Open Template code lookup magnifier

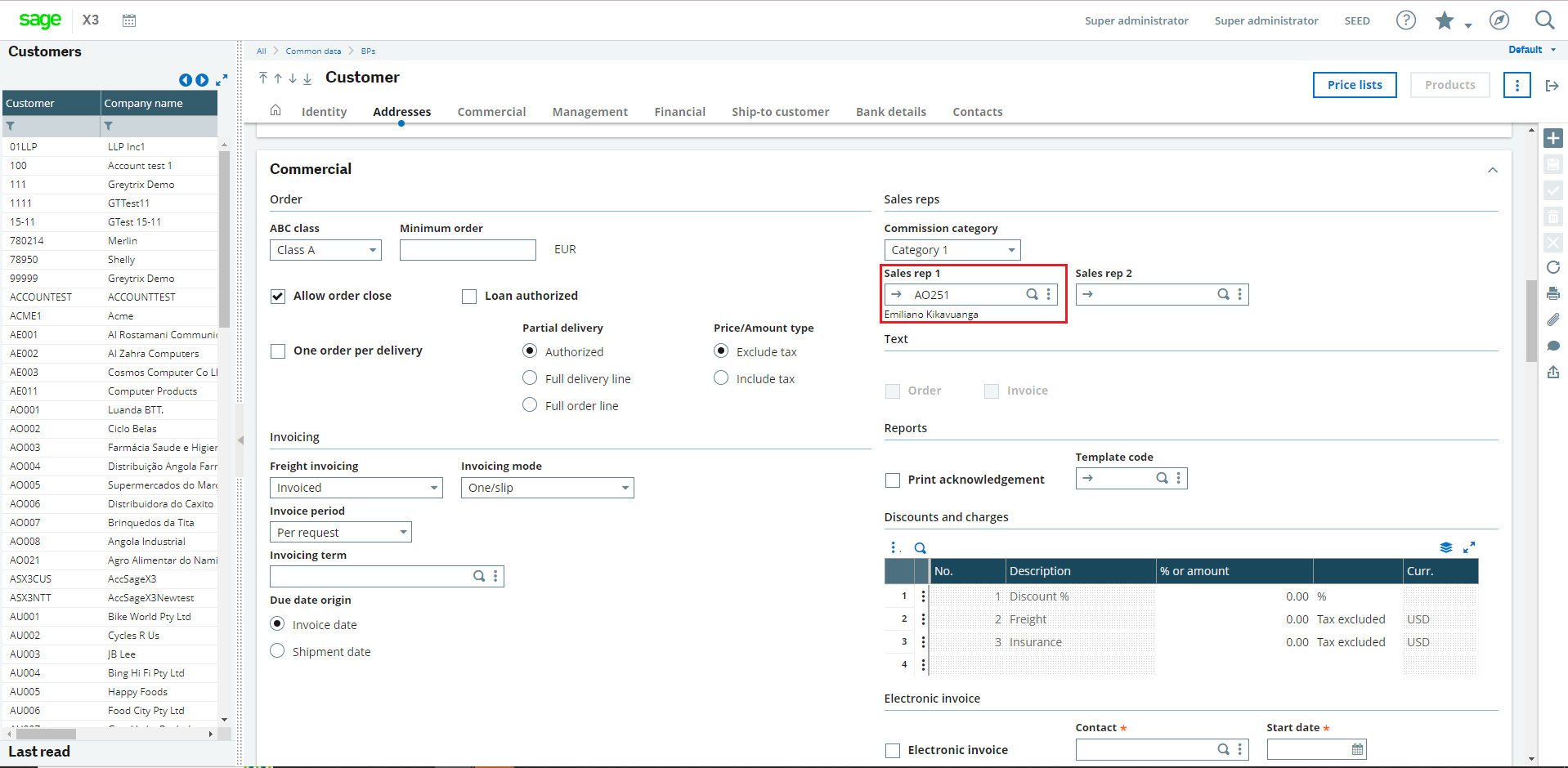(1162, 478)
